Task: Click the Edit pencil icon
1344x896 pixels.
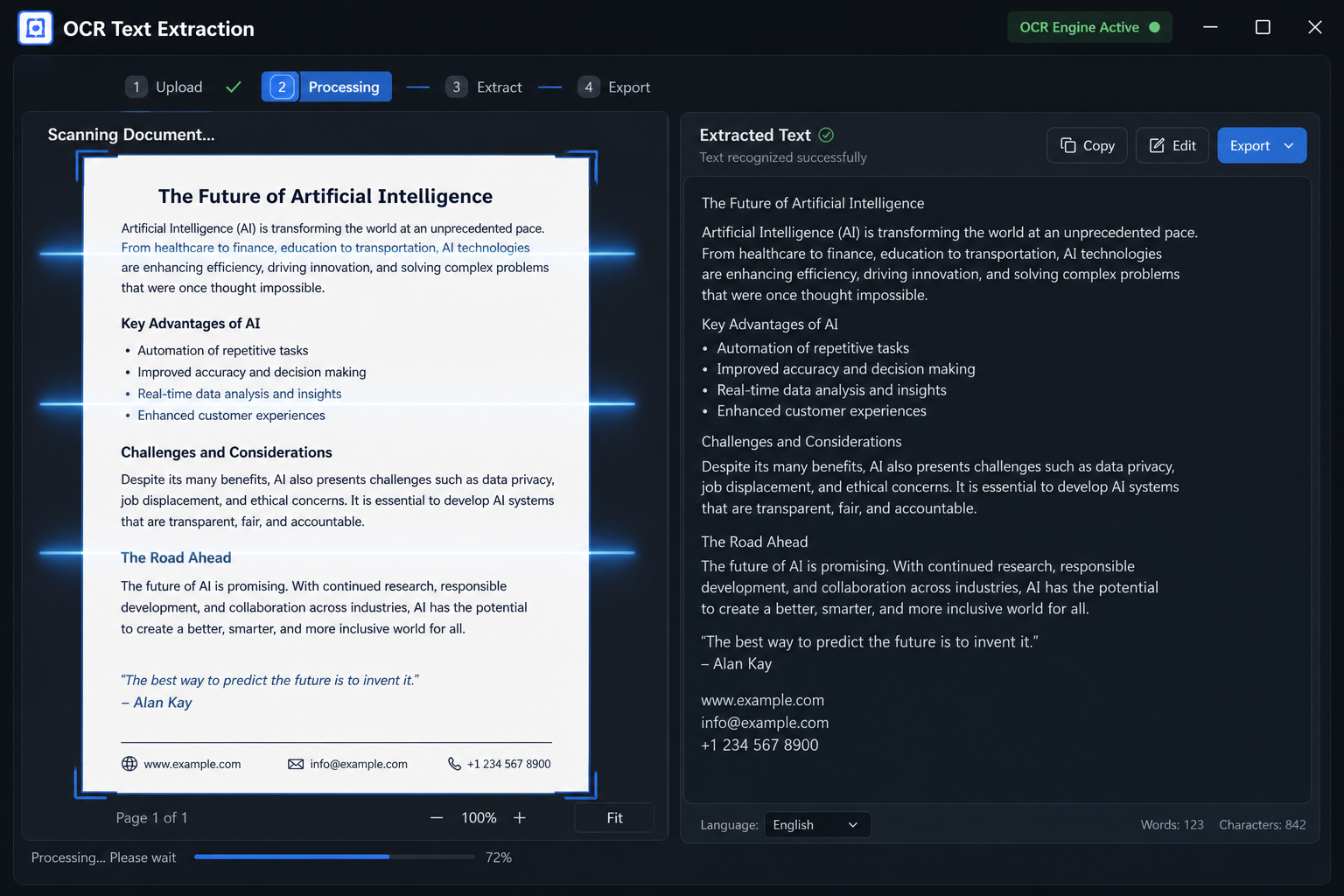Action: 1157,145
